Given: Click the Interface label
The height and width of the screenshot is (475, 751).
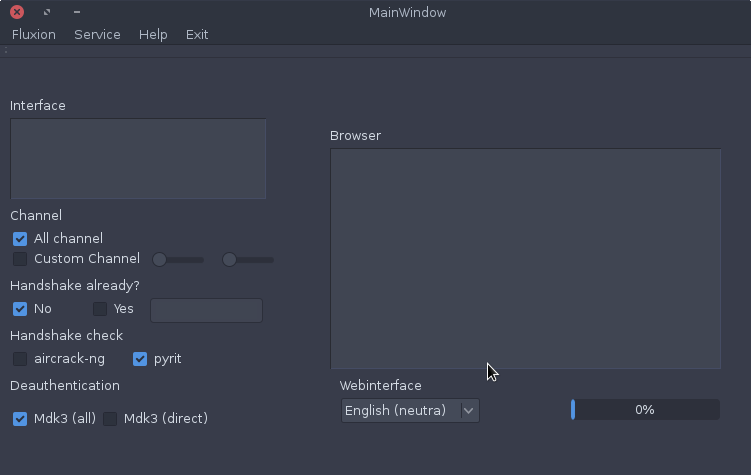Looking at the screenshot, I should (x=38, y=105).
